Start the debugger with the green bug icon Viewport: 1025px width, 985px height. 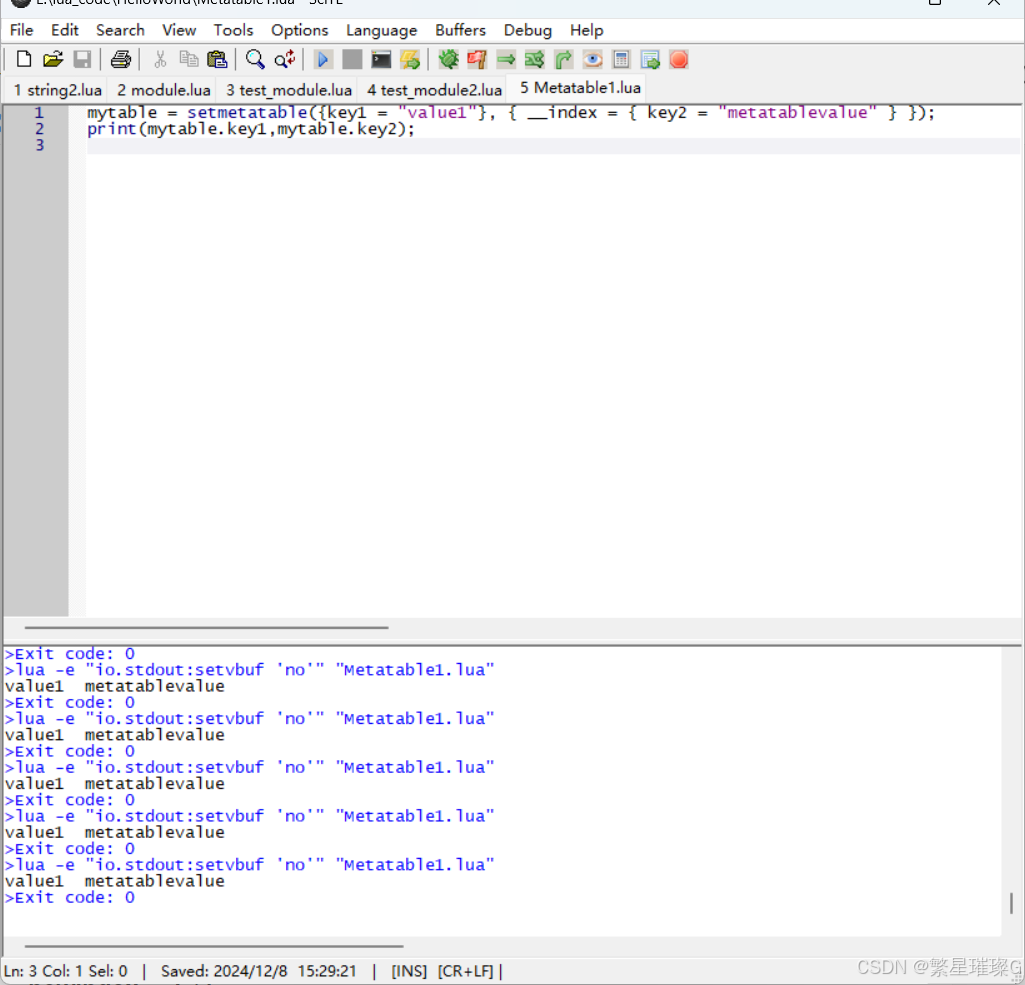tap(447, 59)
